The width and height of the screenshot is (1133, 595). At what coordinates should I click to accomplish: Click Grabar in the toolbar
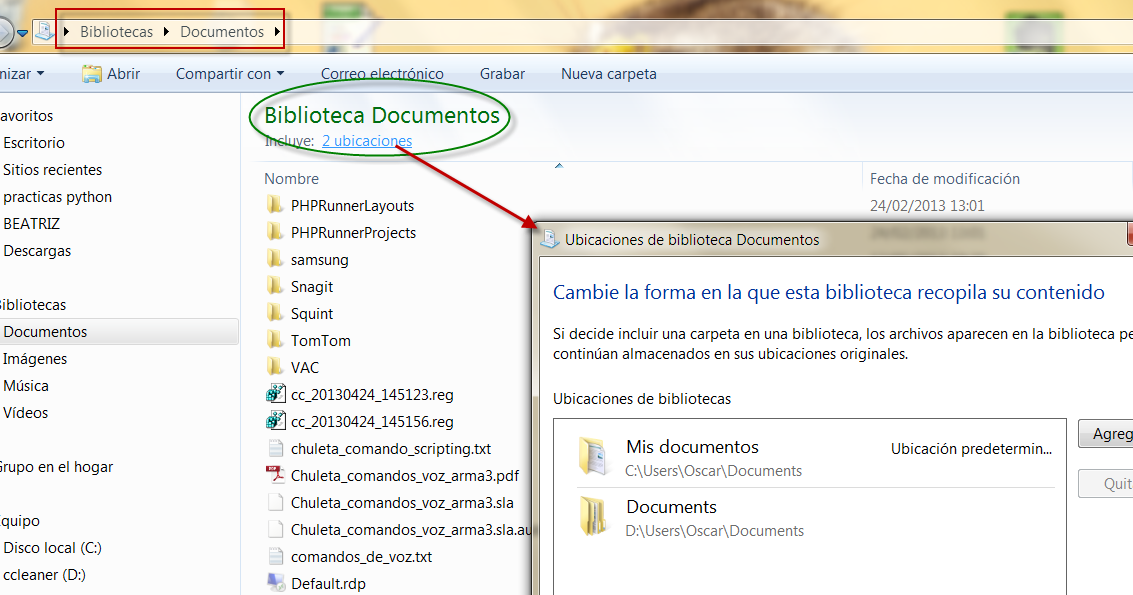pyautogui.click(x=502, y=73)
